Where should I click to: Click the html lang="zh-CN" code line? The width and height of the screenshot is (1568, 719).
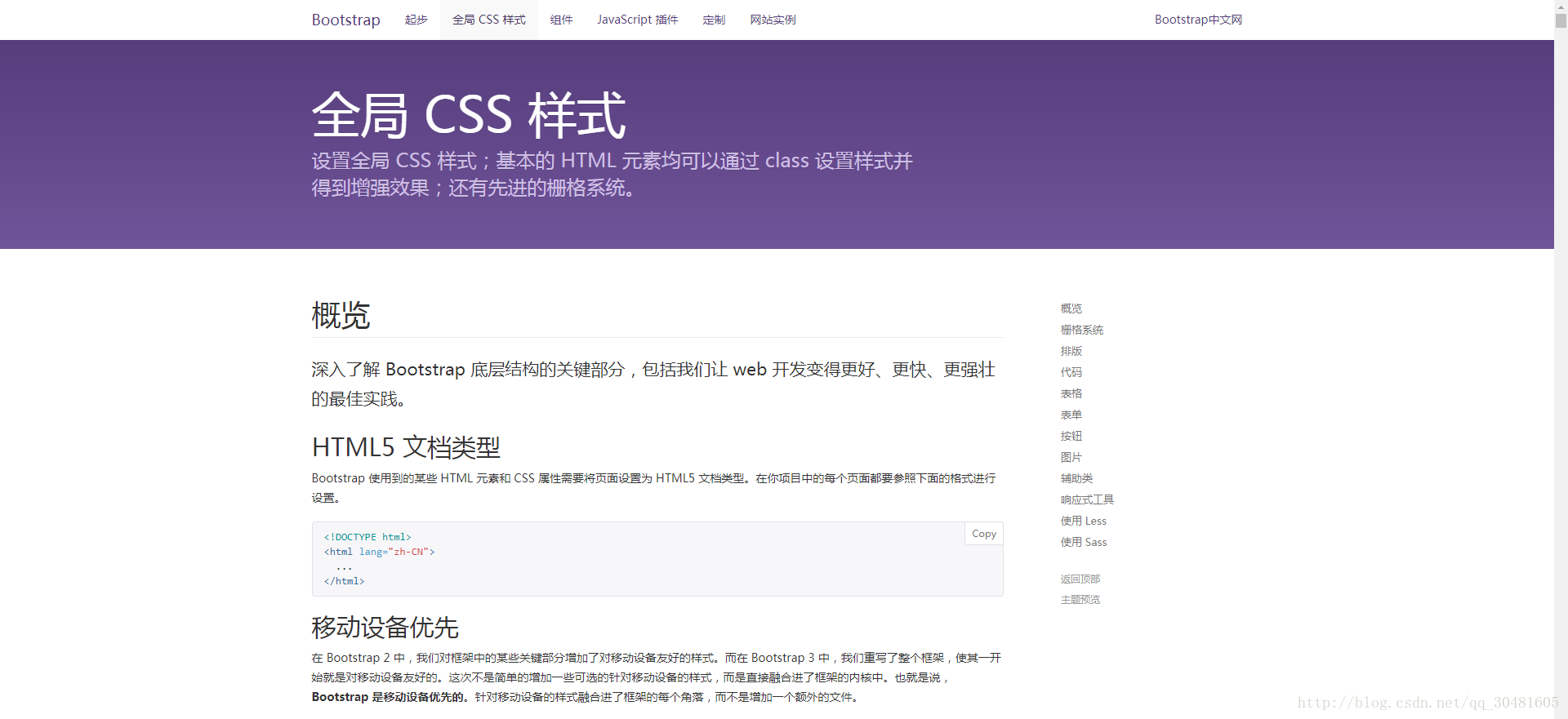tap(379, 552)
